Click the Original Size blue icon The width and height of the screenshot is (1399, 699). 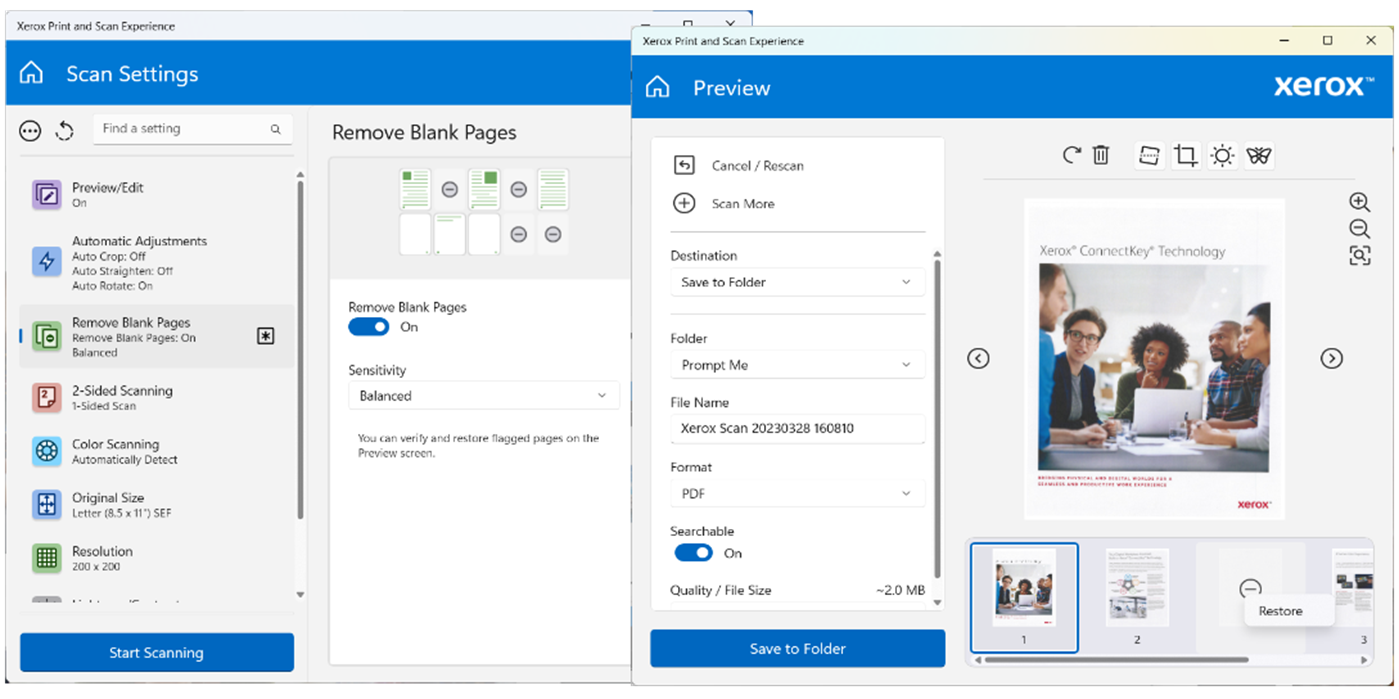click(47, 504)
